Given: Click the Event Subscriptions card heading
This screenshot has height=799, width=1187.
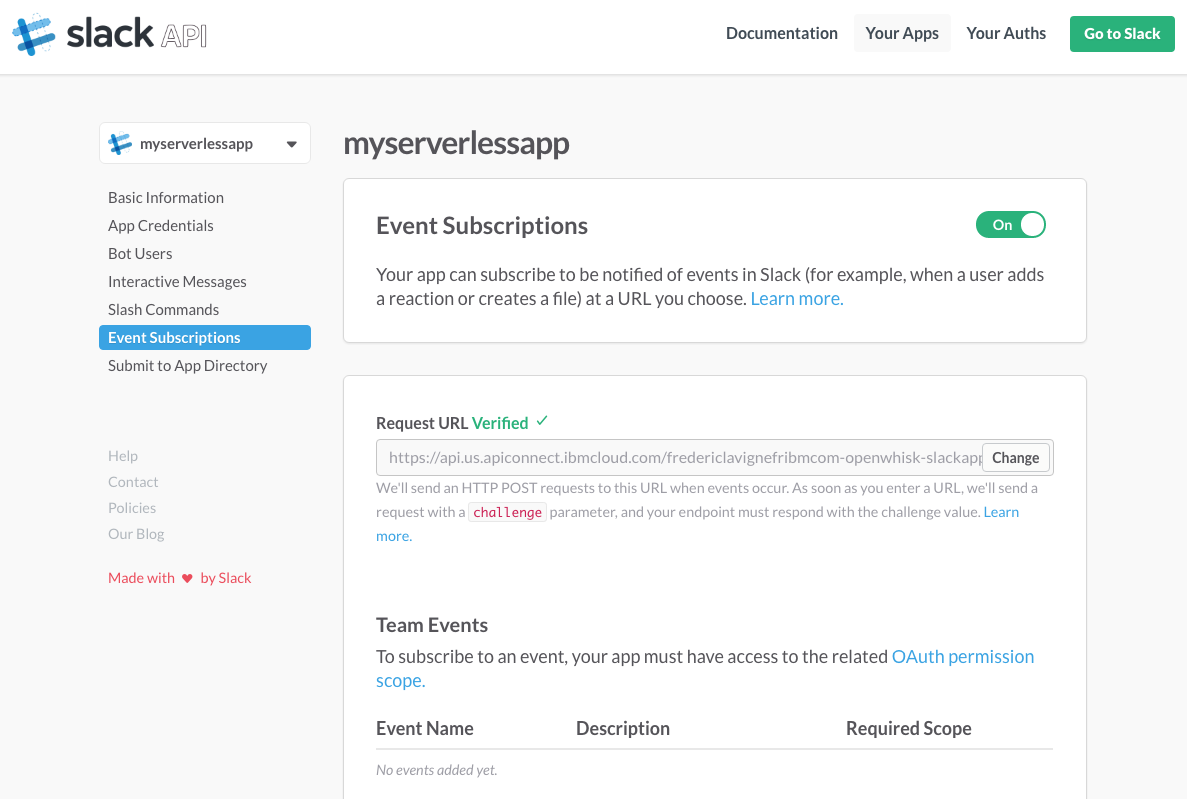Looking at the screenshot, I should 481,226.
